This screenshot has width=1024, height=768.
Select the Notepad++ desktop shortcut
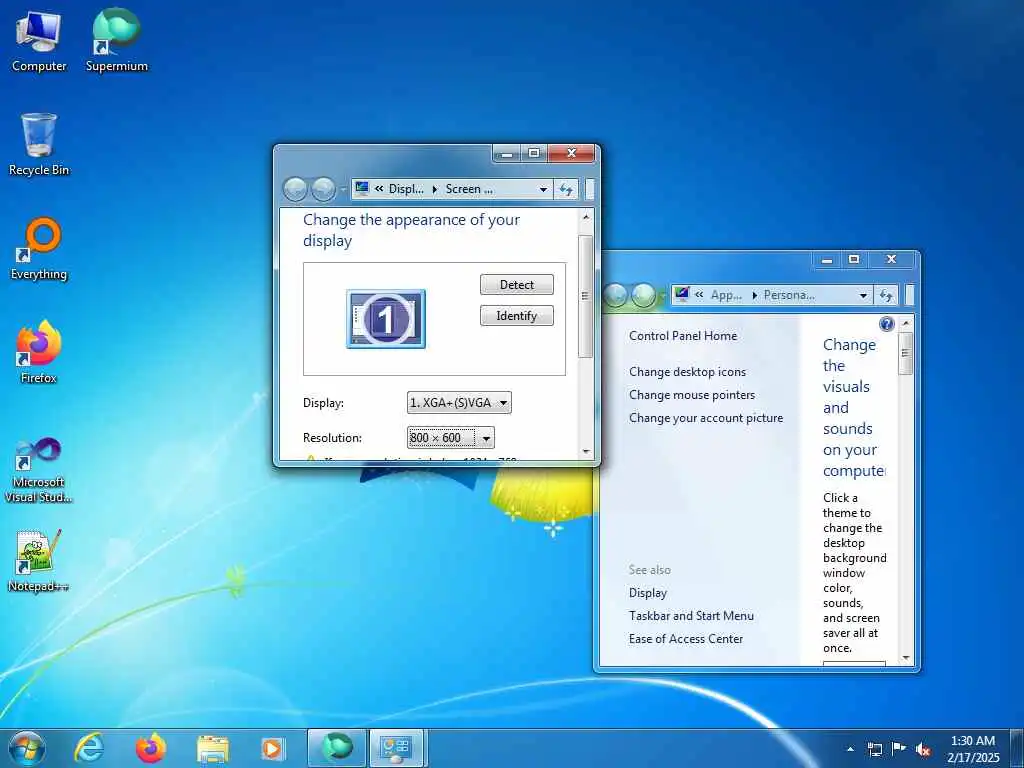[39, 560]
